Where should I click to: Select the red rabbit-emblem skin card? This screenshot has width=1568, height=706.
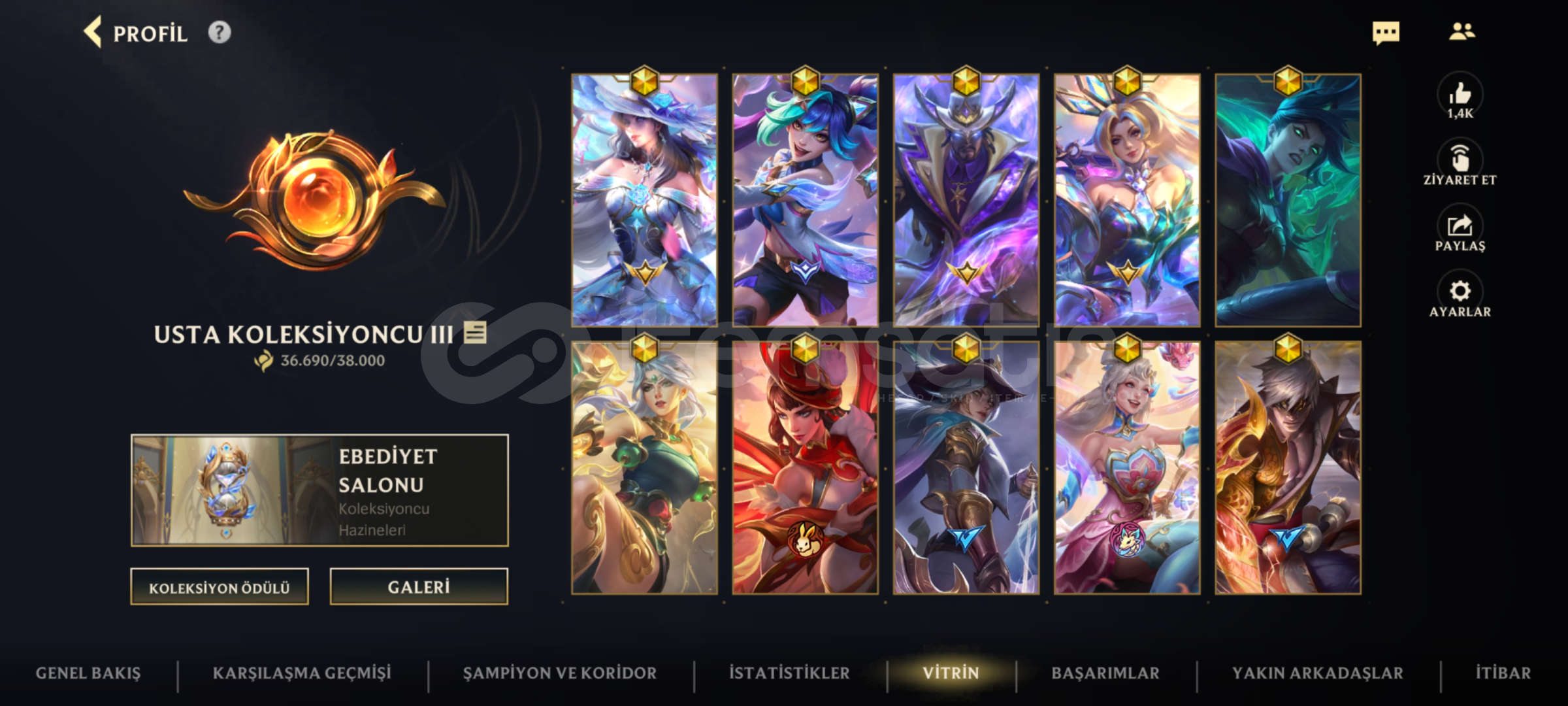click(805, 467)
